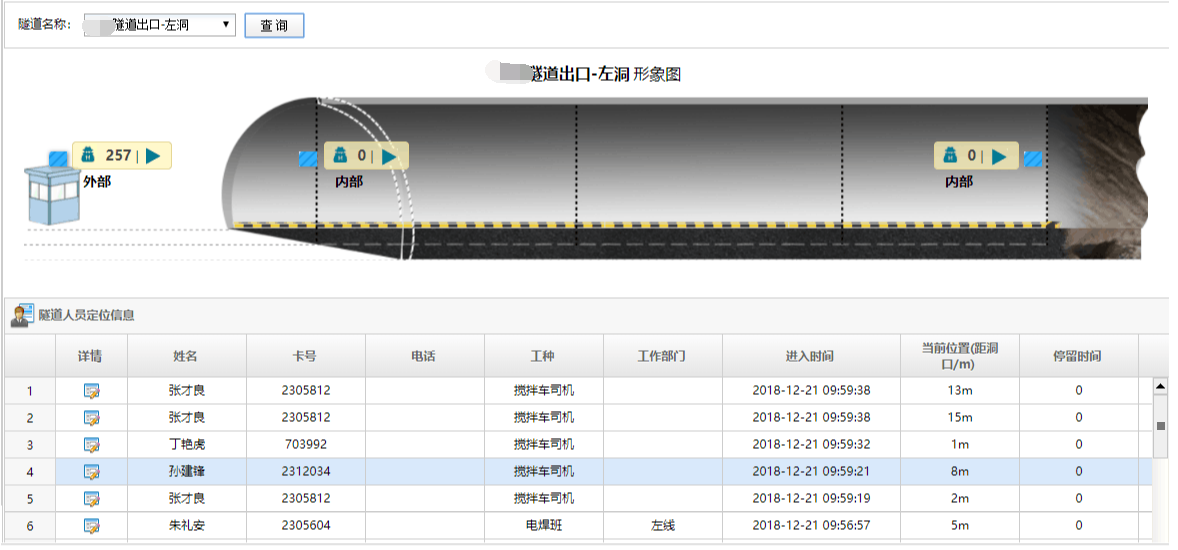Click play arrow on the left 内部 badge
1178x550 pixels.
pos(389,156)
